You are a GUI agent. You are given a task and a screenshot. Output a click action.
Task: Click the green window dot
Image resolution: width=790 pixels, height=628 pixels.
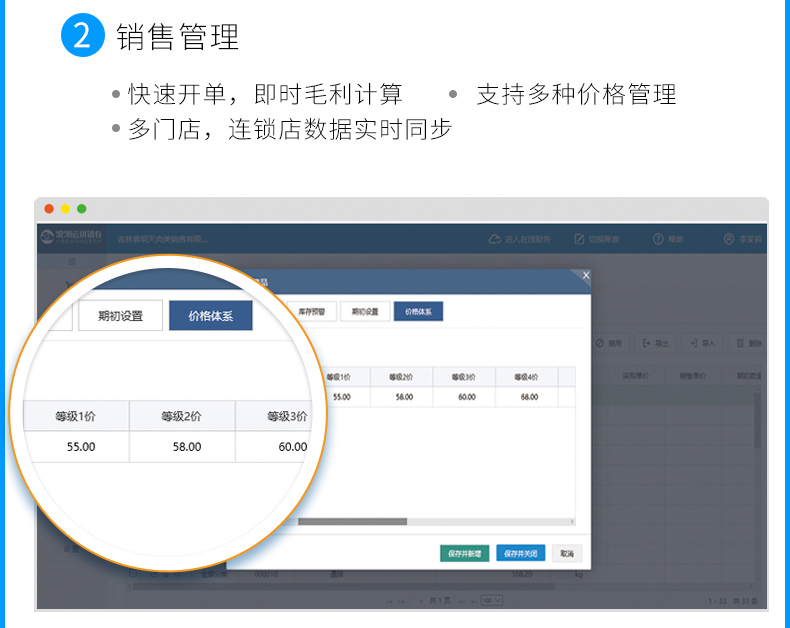(x=82, y=209)
